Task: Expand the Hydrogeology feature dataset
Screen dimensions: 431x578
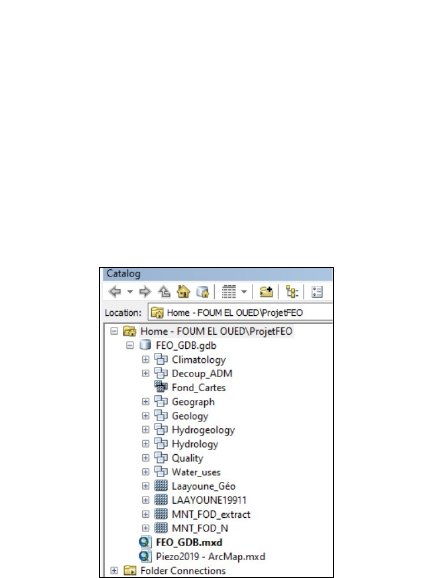Action: point(146,430)
